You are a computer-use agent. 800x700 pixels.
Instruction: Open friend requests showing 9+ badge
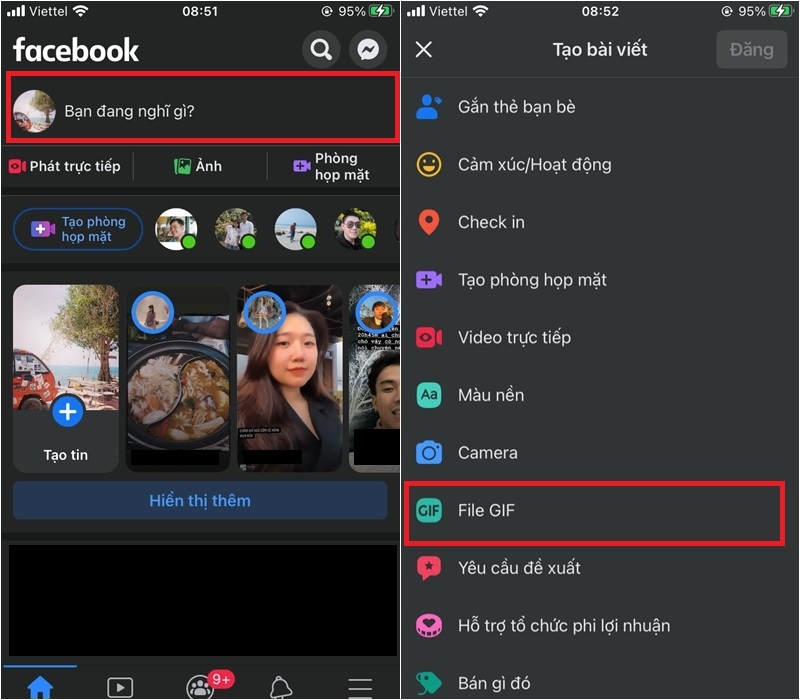(200, 686)
